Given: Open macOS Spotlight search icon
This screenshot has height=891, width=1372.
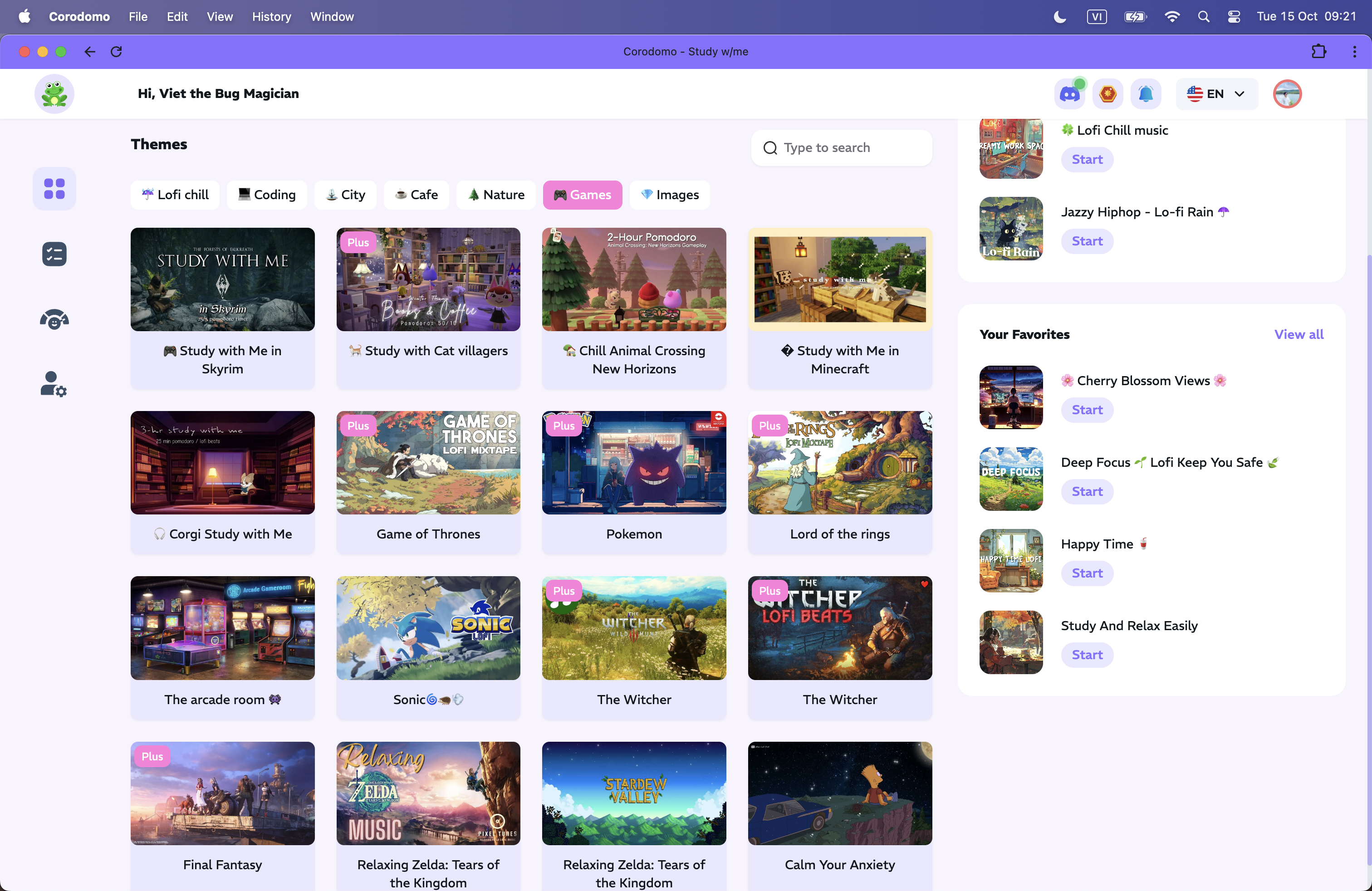Looking at the screenshot, I should pyautogui.click(x=1203, y=17).
